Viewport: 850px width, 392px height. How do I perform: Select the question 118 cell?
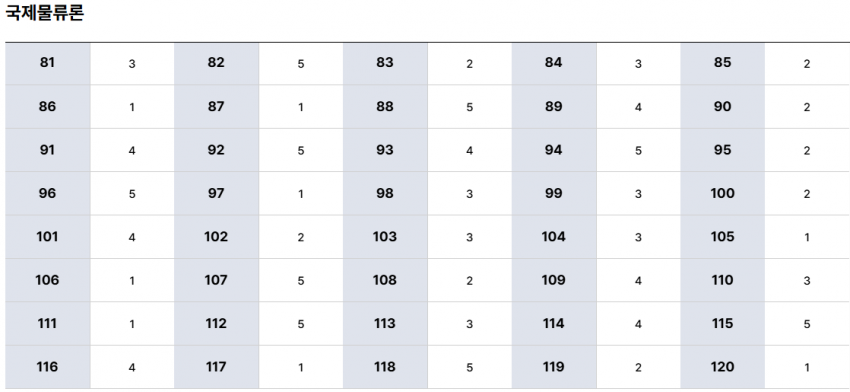coord(385,367)
